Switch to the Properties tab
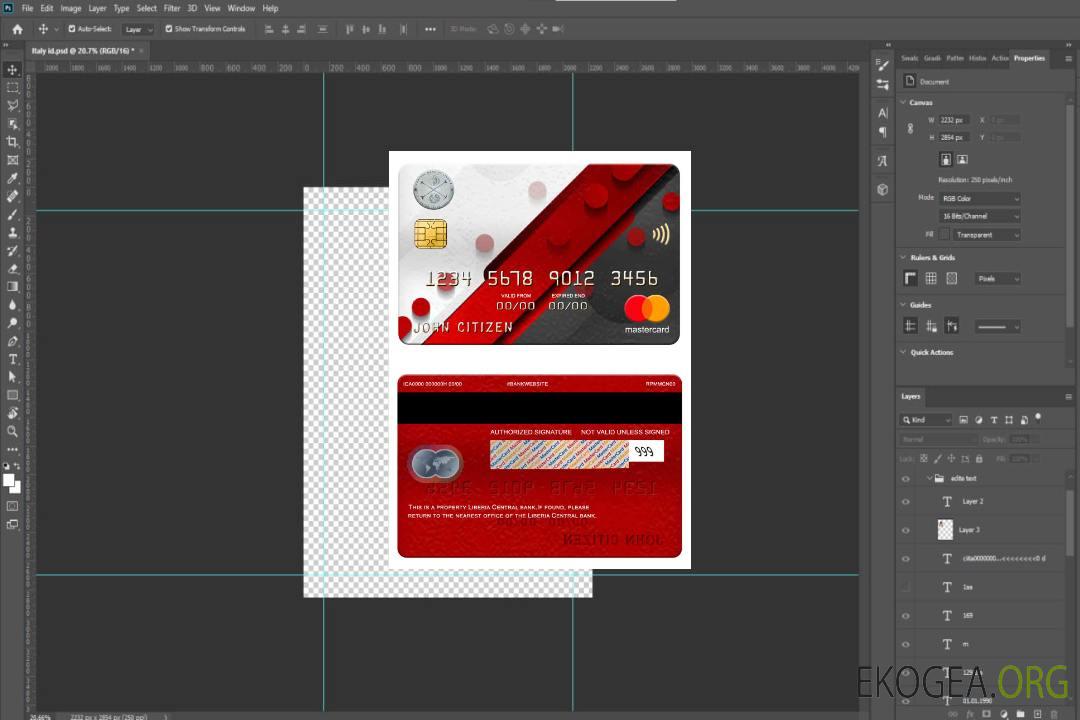The image size is (1080, 720). point(1029,58)
